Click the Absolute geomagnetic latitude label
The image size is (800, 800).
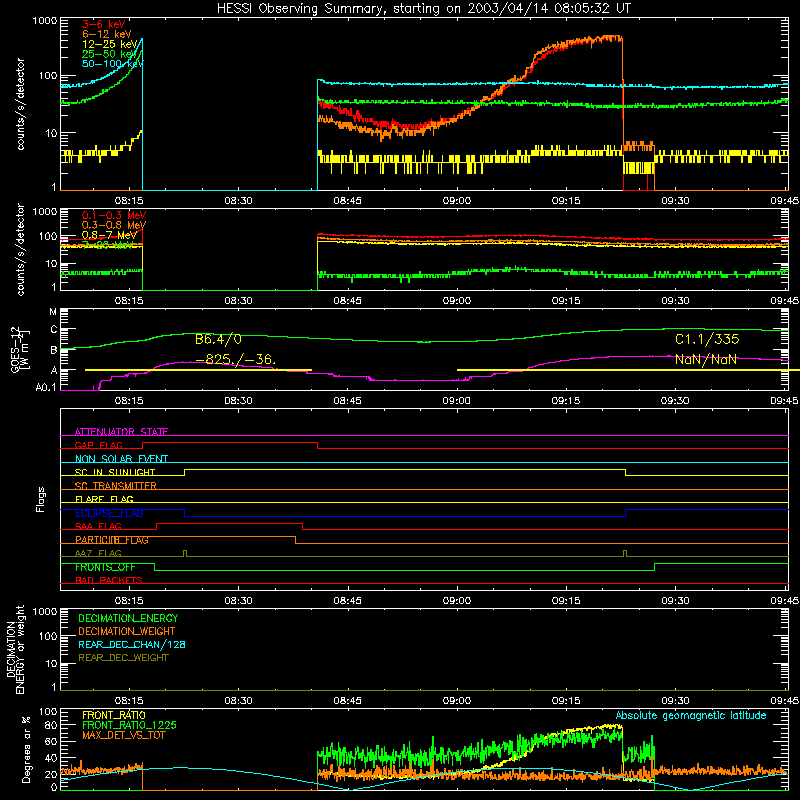coord(691,715)
